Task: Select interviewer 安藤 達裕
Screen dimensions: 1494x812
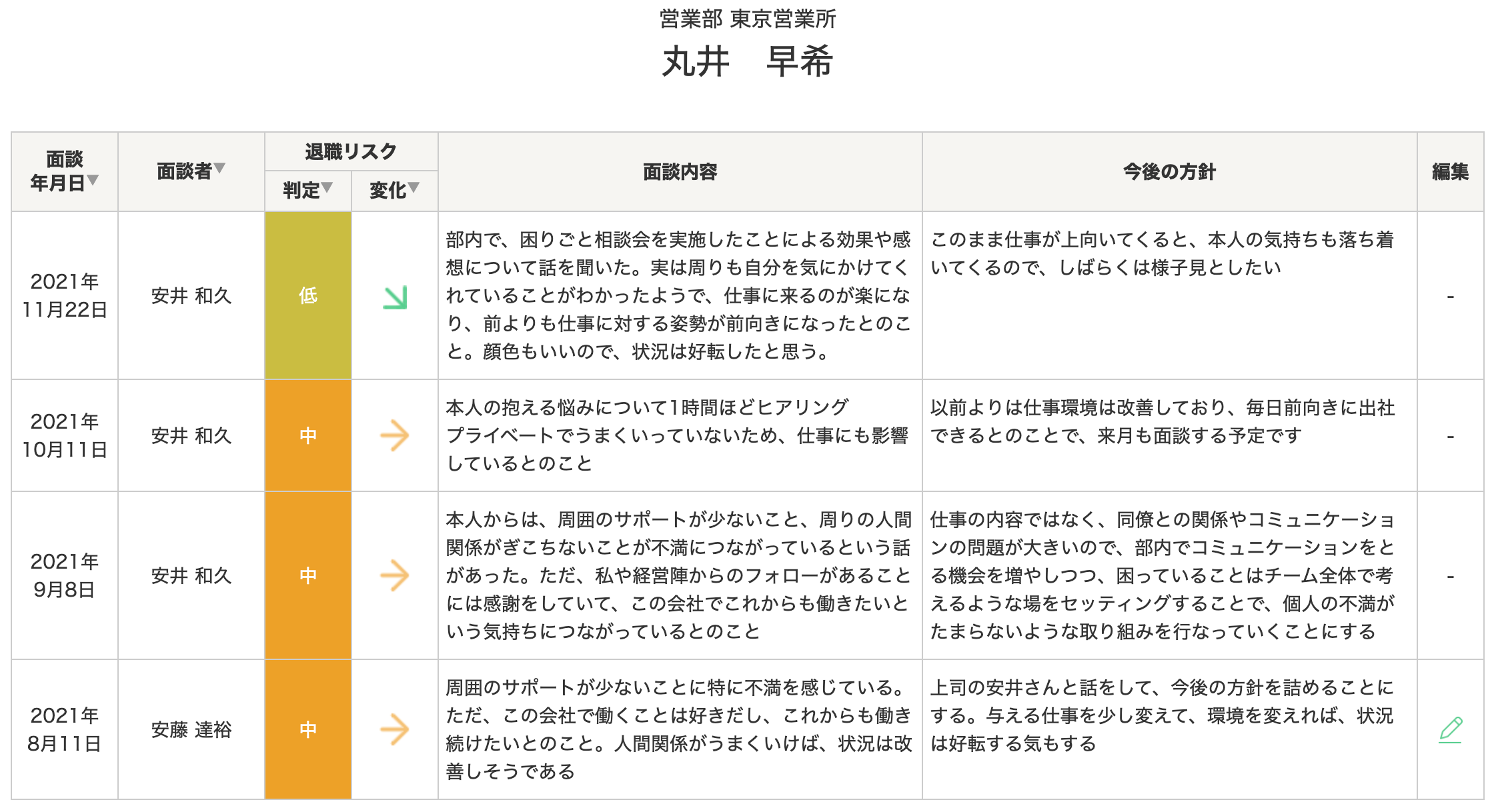Action: tap(191, 730)
